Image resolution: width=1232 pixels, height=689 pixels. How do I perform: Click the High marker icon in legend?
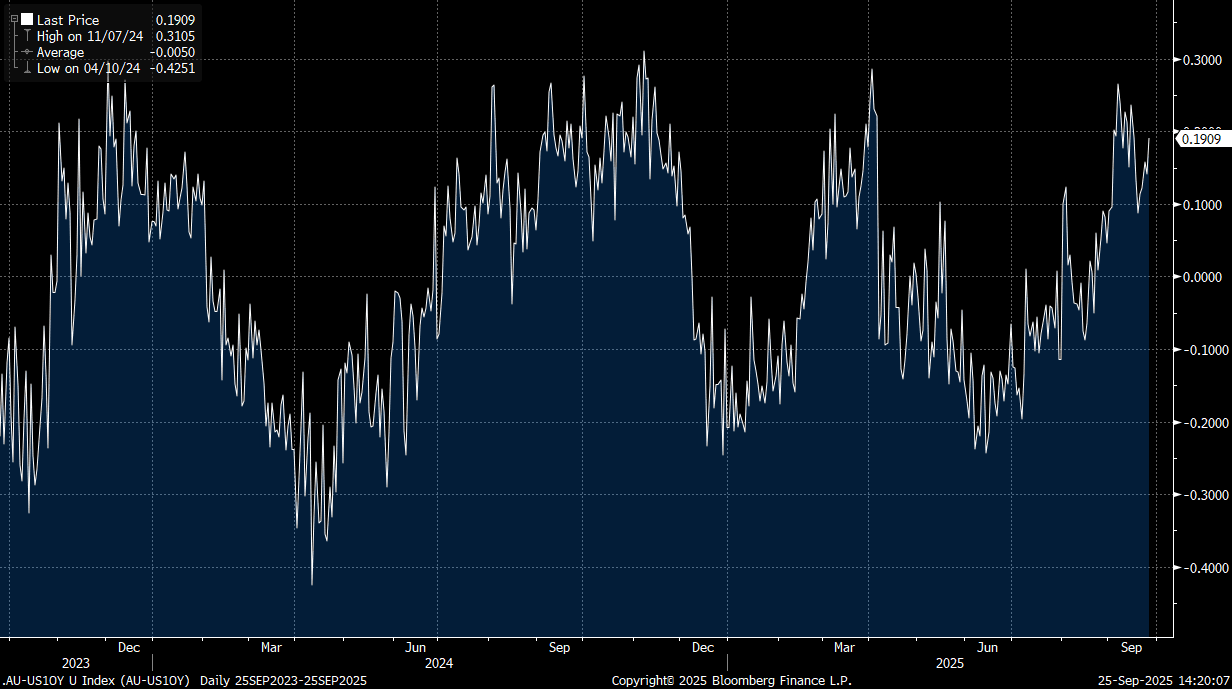pos(27,36)
